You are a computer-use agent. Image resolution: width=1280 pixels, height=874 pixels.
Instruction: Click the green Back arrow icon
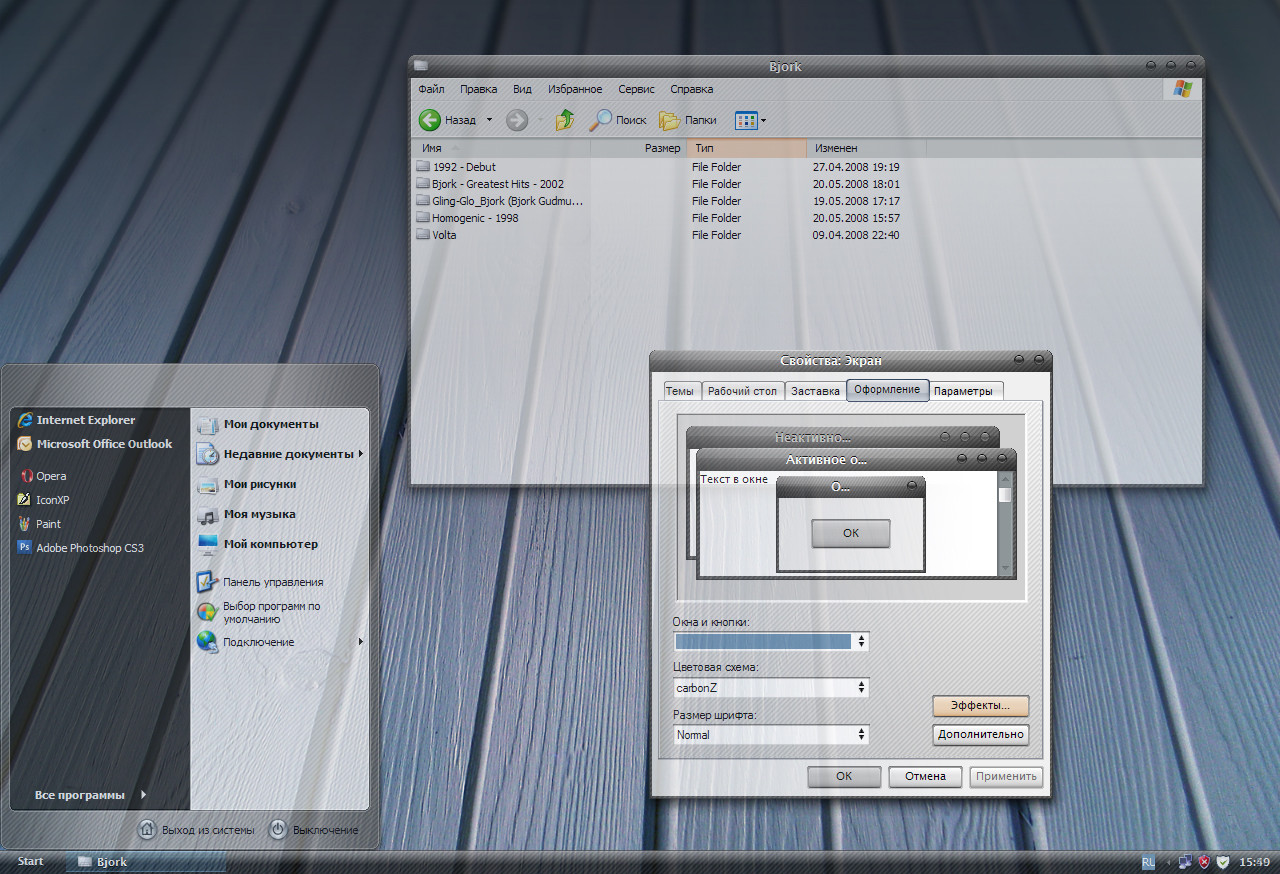pos(430,120)
